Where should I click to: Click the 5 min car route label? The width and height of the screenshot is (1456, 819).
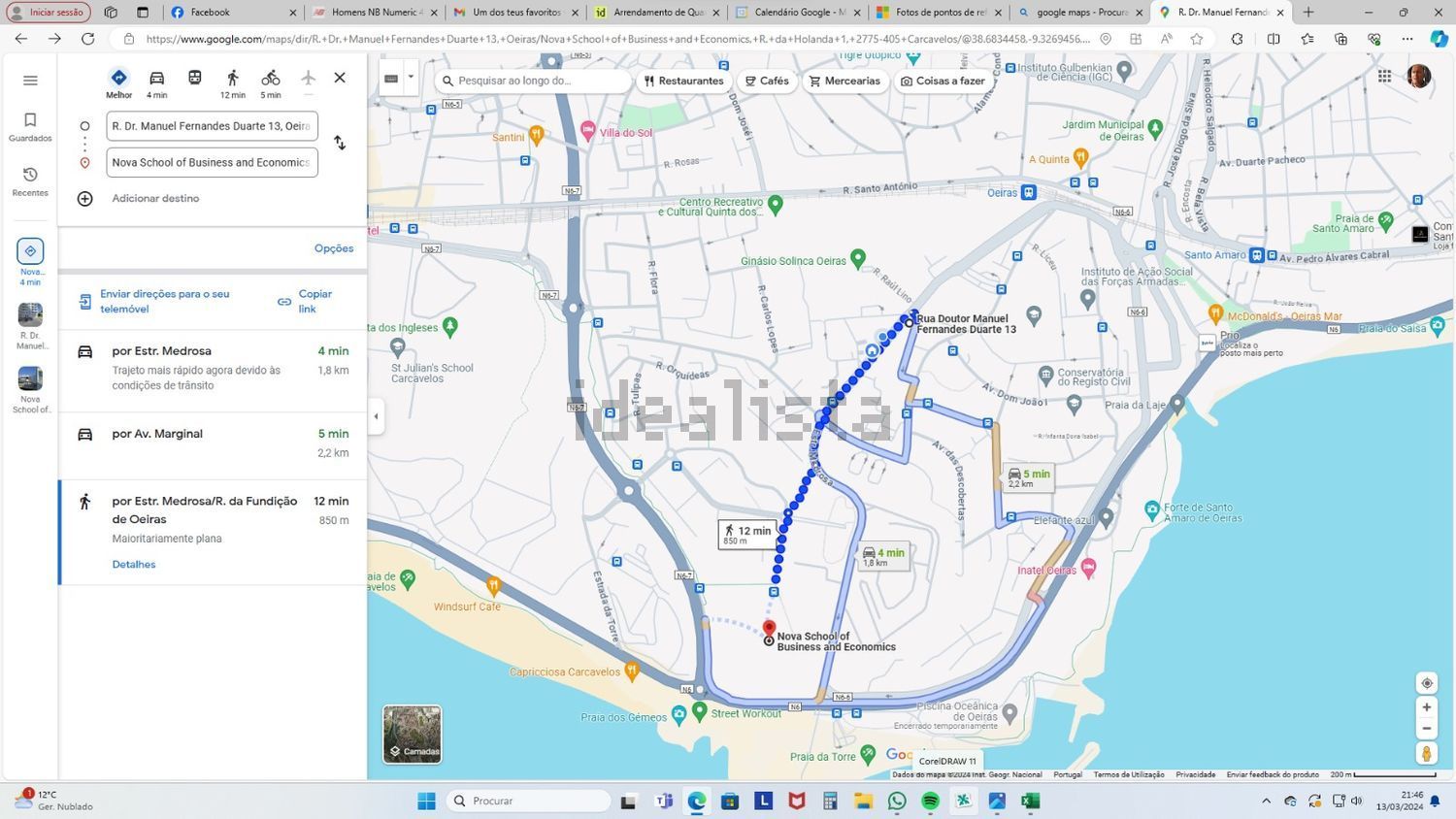[1029, 477]
